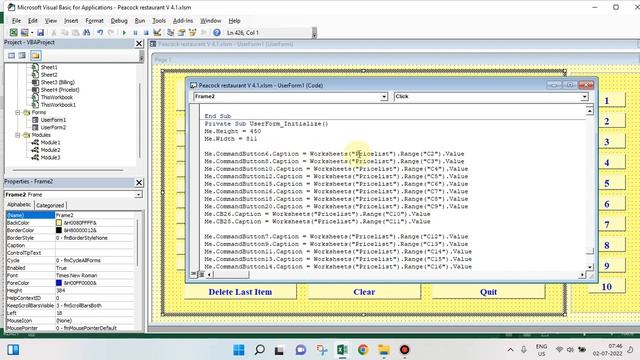This screenshot has width=640, height=360.
Task: Open the View menu
Action: coord(51,21)
